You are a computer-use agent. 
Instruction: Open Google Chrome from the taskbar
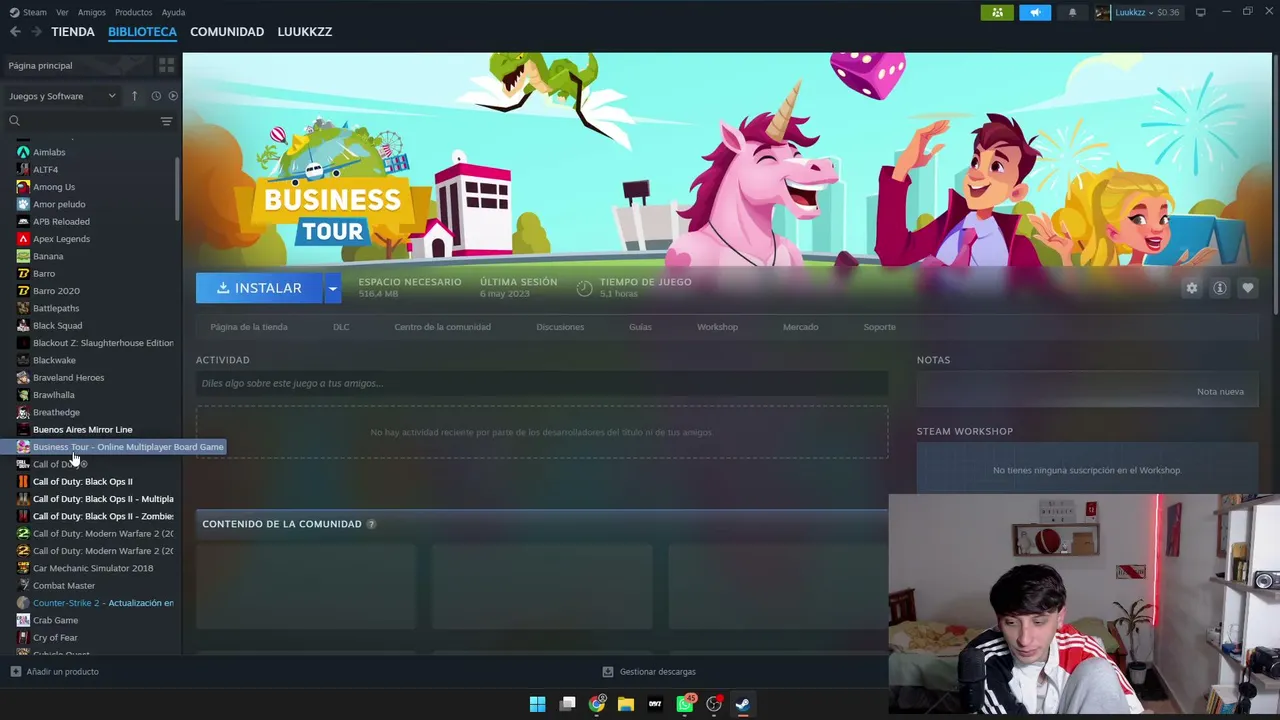[x=597, y=704]
